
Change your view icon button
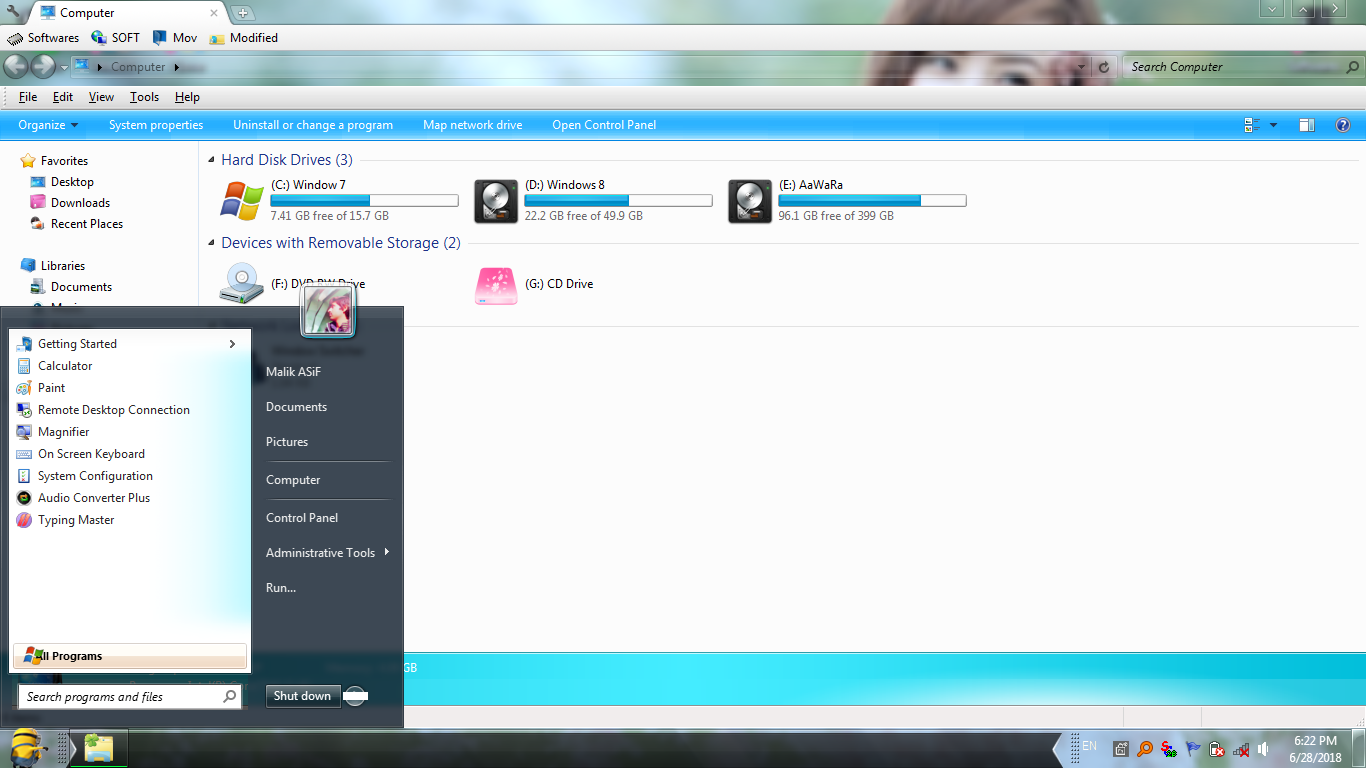pos(1251,125)
